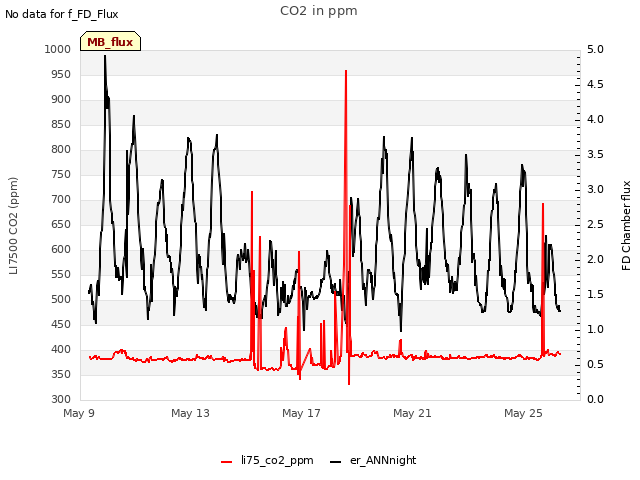Click the 'No data for f_FD_Flux' message

coord(62,14)
